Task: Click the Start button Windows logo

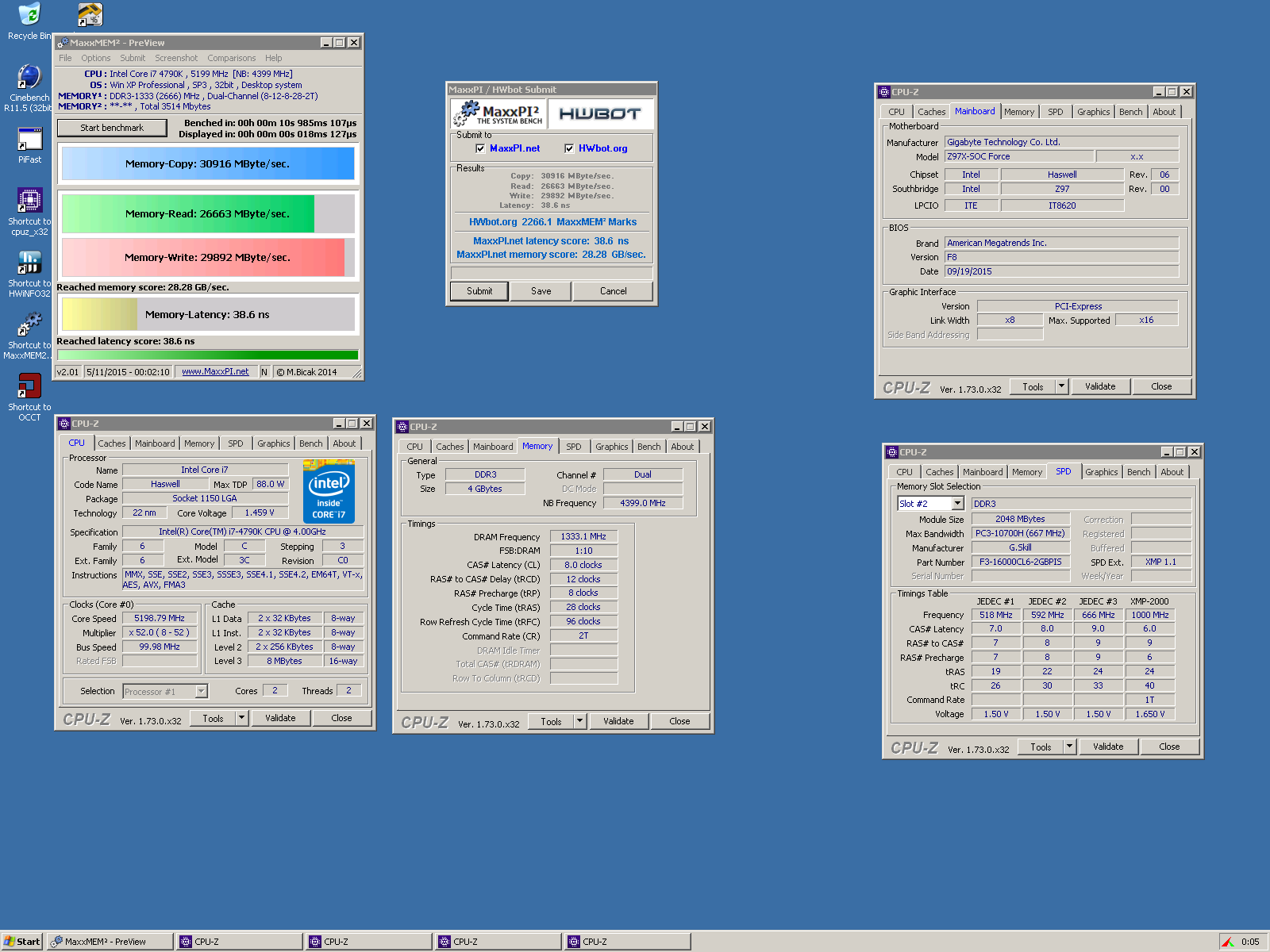Action: [10, 942]
